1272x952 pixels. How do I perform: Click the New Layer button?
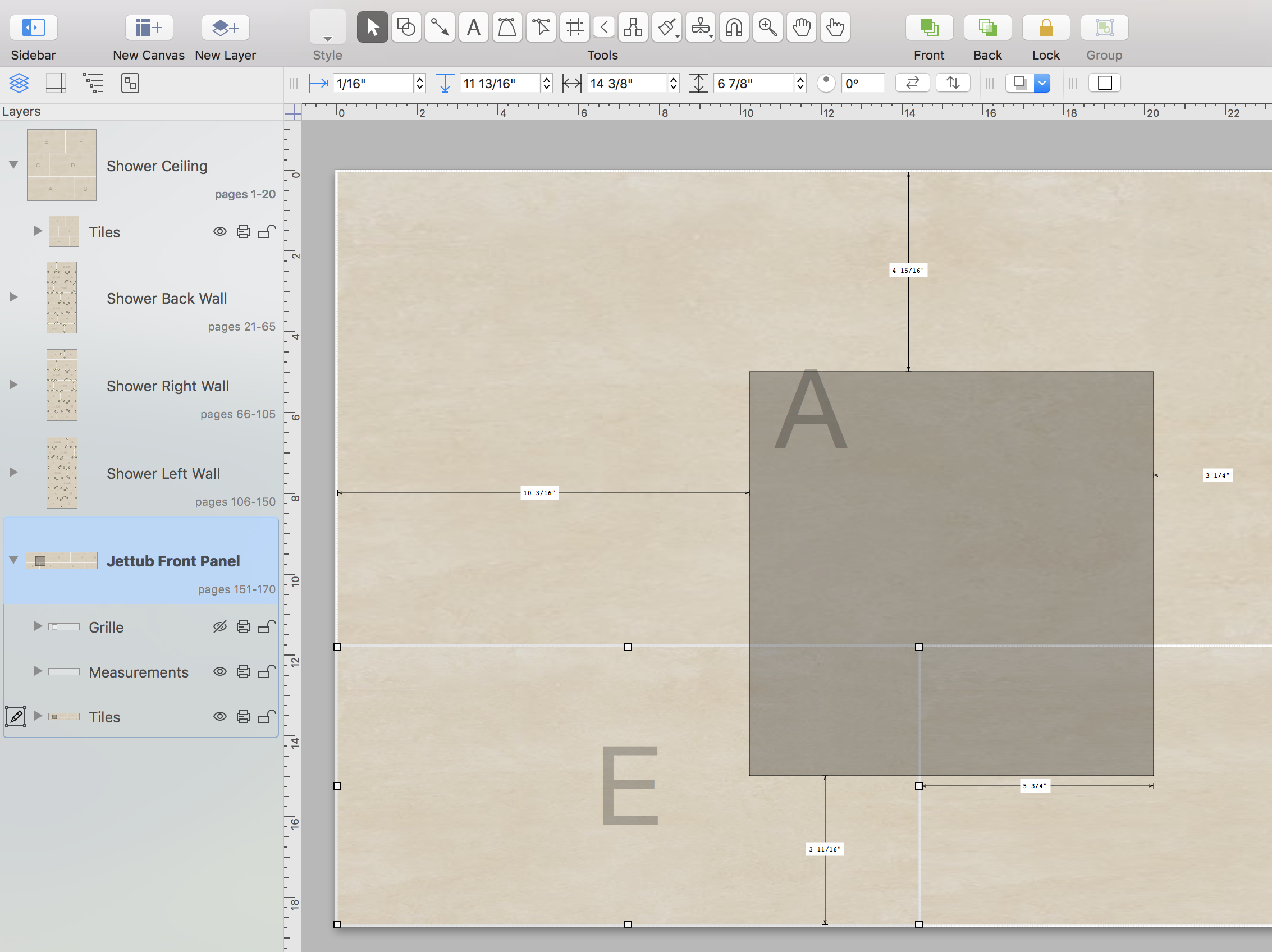pyautogui.click(x=226, y=27)
